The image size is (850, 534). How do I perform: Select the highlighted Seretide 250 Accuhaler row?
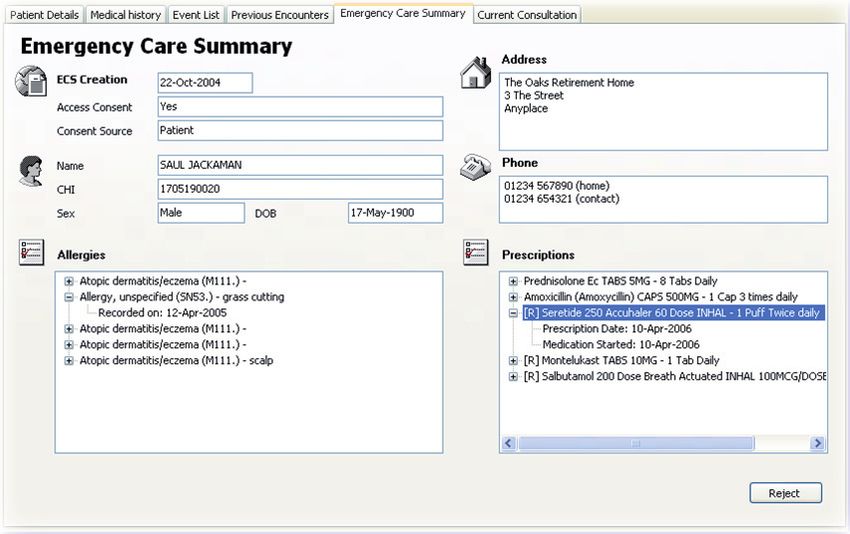pos(674,313)
